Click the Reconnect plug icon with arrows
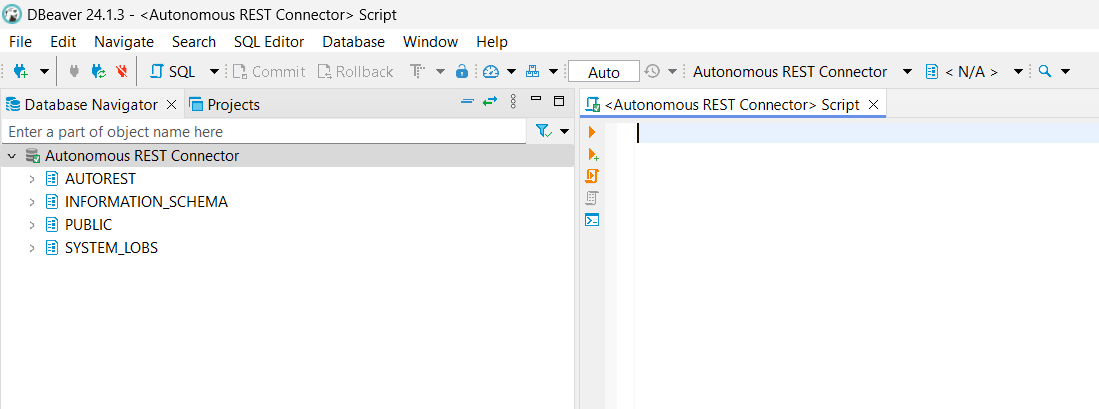The image size is (1099, 409). [97, 72]
